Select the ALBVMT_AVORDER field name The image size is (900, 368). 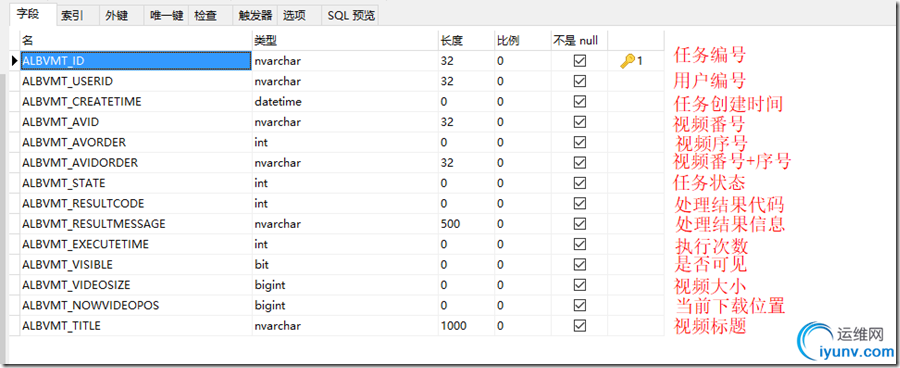73,142
